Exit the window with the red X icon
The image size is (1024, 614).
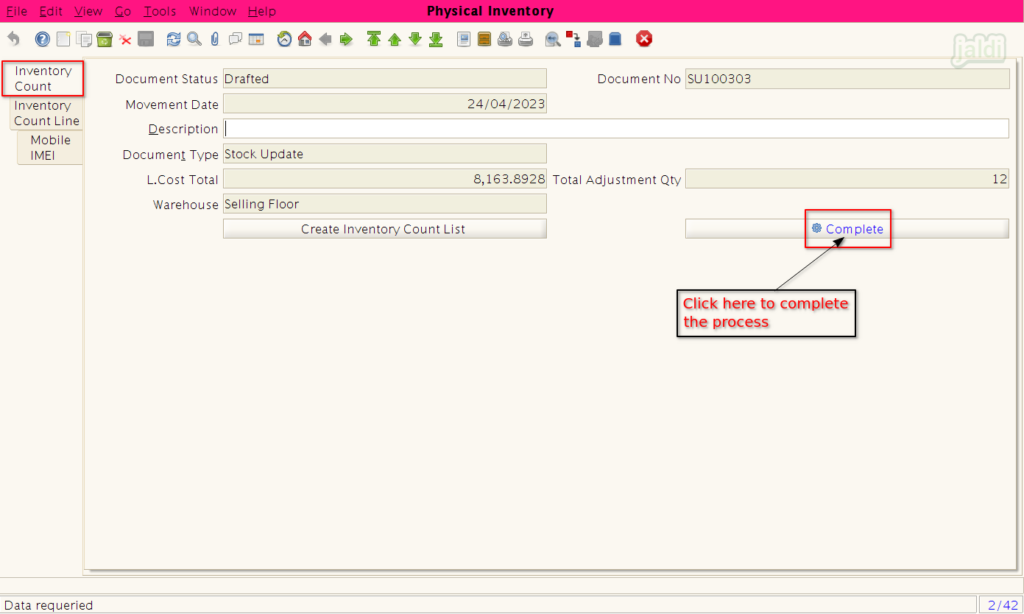[644, 39]
